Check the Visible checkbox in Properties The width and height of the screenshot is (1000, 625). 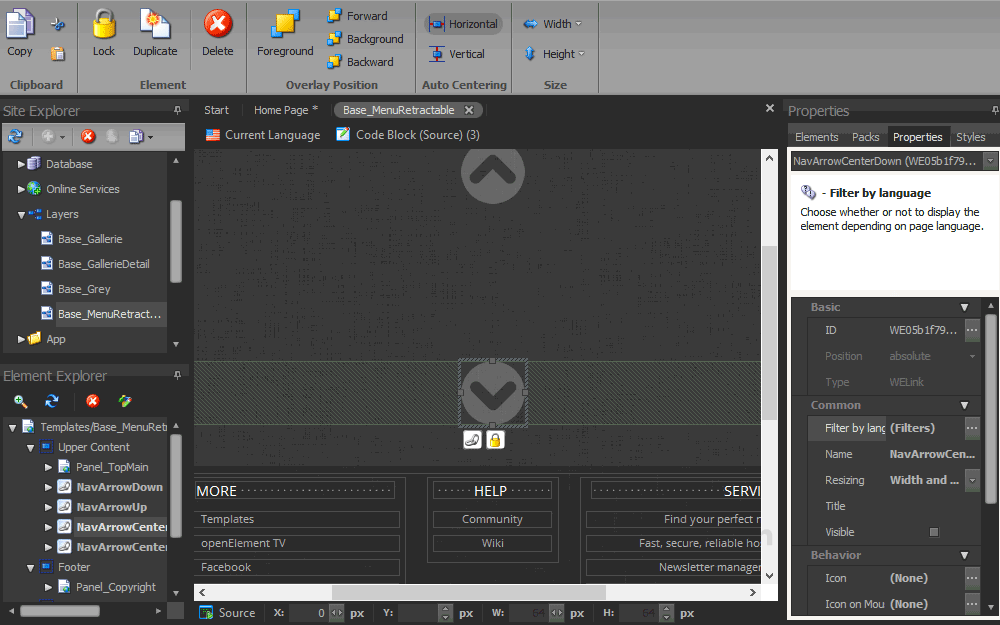(933, 531)
